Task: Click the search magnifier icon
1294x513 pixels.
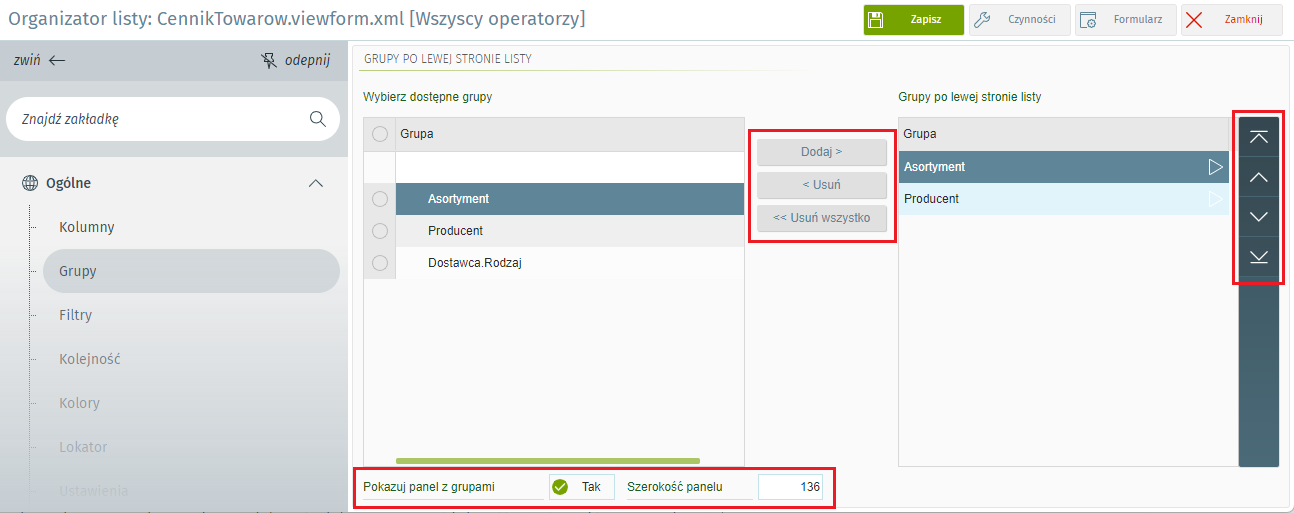Action: click(318, 119)
